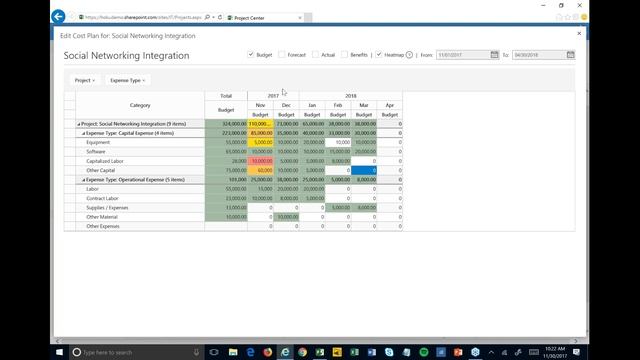
Task: Open PowerPoint from the taskbar
Action: 458,352
